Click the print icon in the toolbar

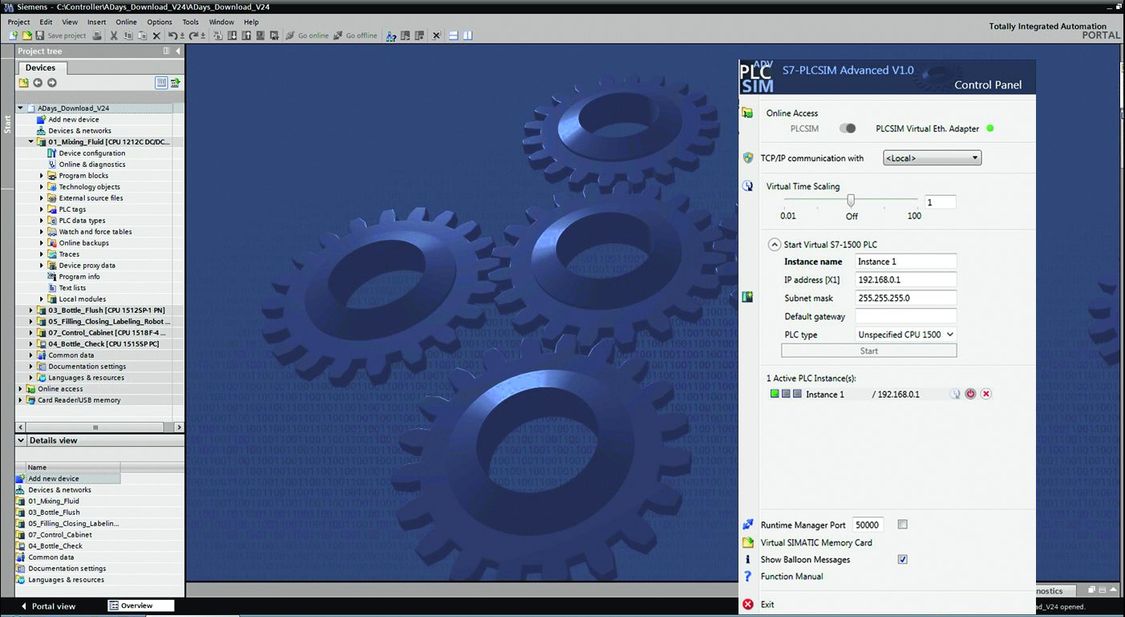[x=97, y=35]
